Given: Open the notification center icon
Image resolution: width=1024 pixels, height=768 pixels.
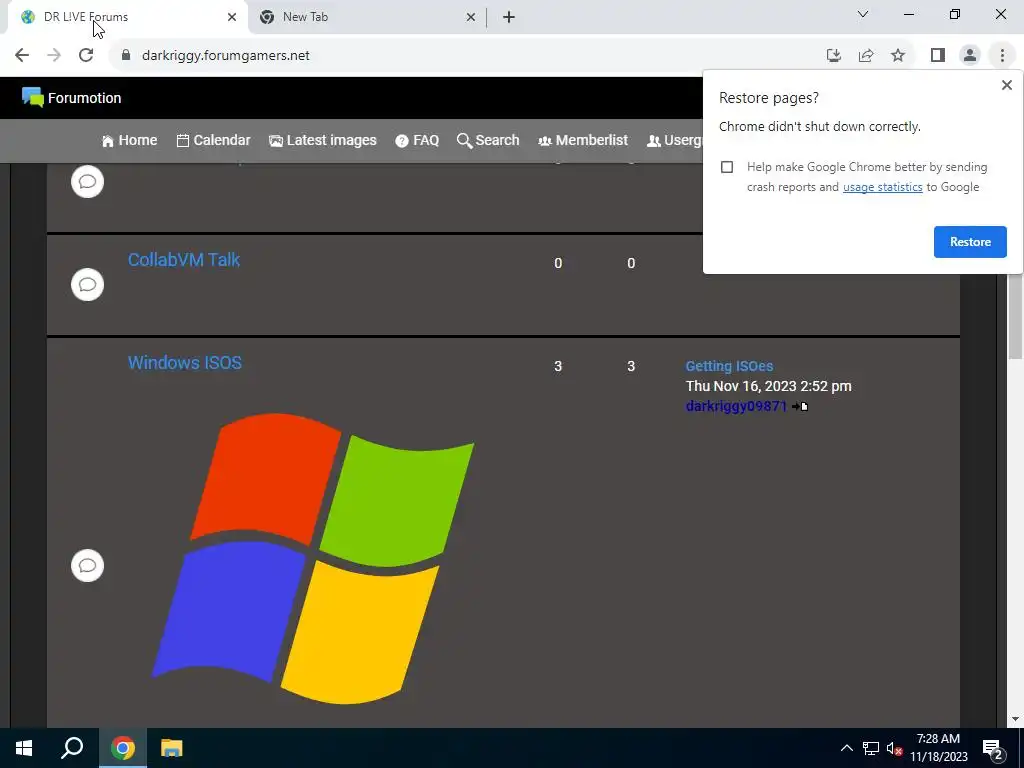Looking at the screenshot, I should pos(993,748).
